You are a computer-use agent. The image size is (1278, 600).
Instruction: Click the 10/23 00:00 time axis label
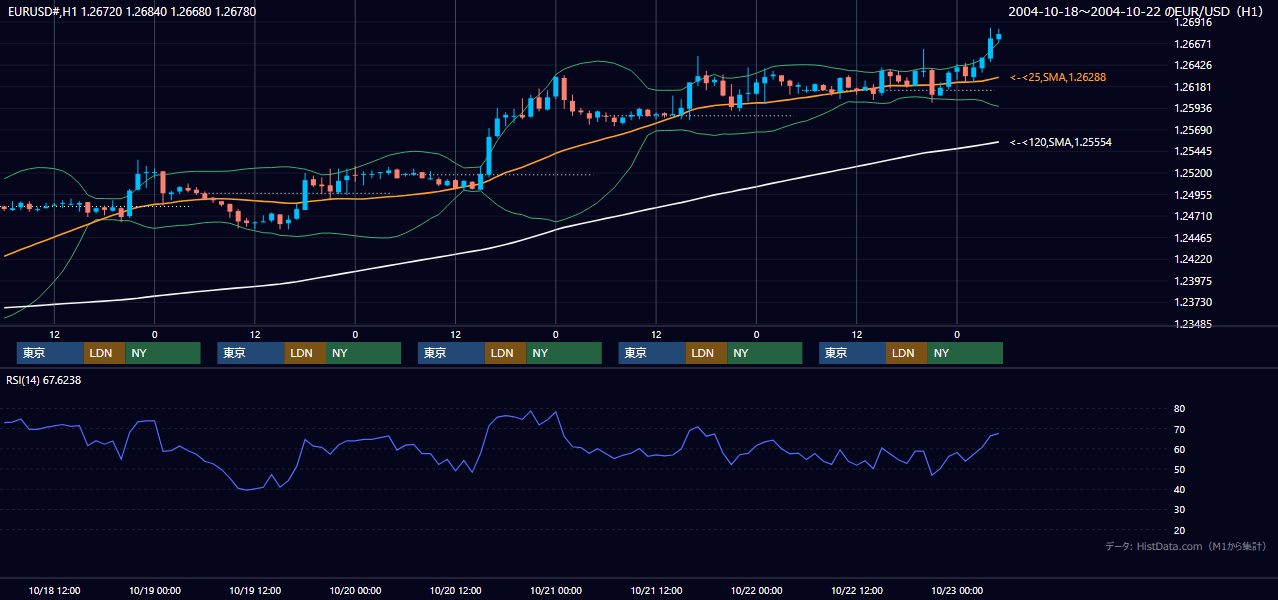click(x=957, y=590)
